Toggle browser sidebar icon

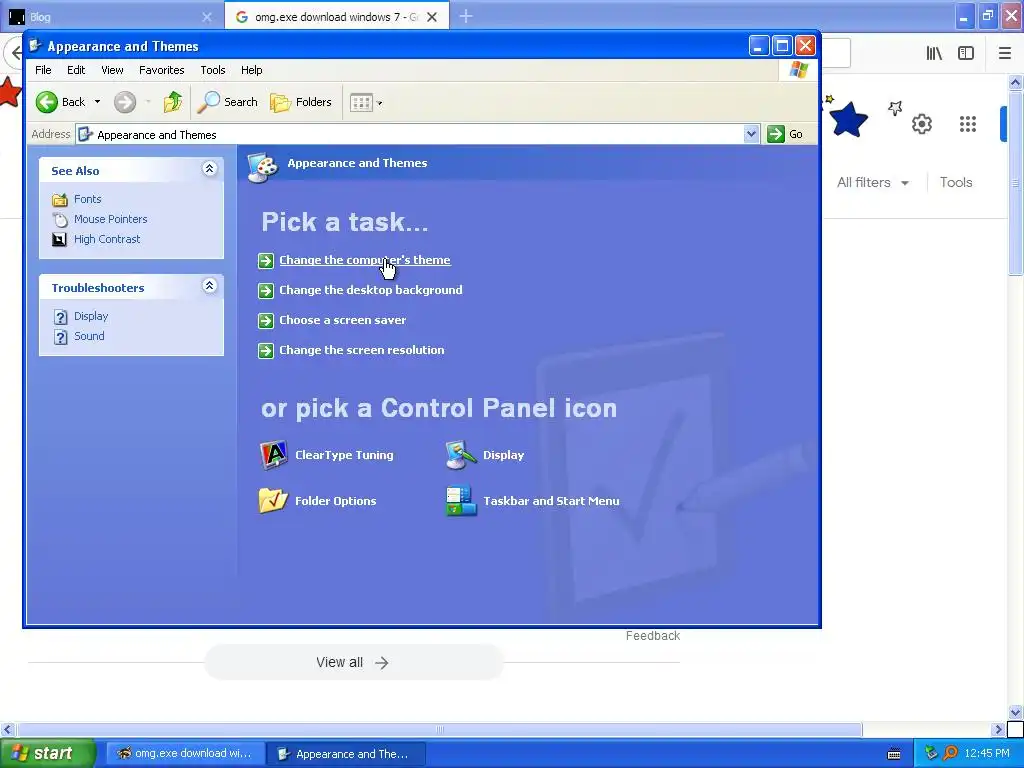(x=966, y=53)
